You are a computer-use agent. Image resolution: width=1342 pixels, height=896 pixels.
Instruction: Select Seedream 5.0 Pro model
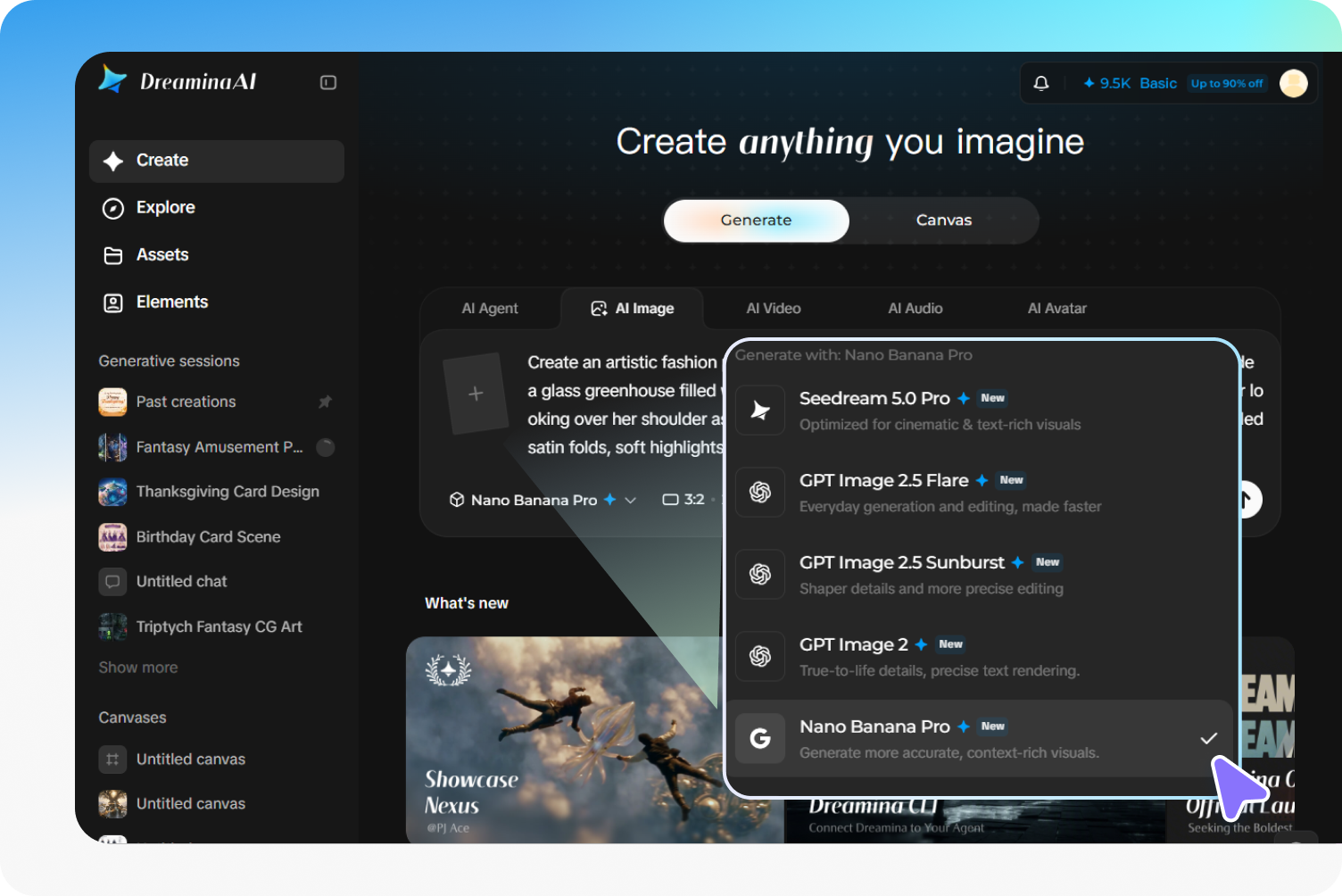pos(981,411)
